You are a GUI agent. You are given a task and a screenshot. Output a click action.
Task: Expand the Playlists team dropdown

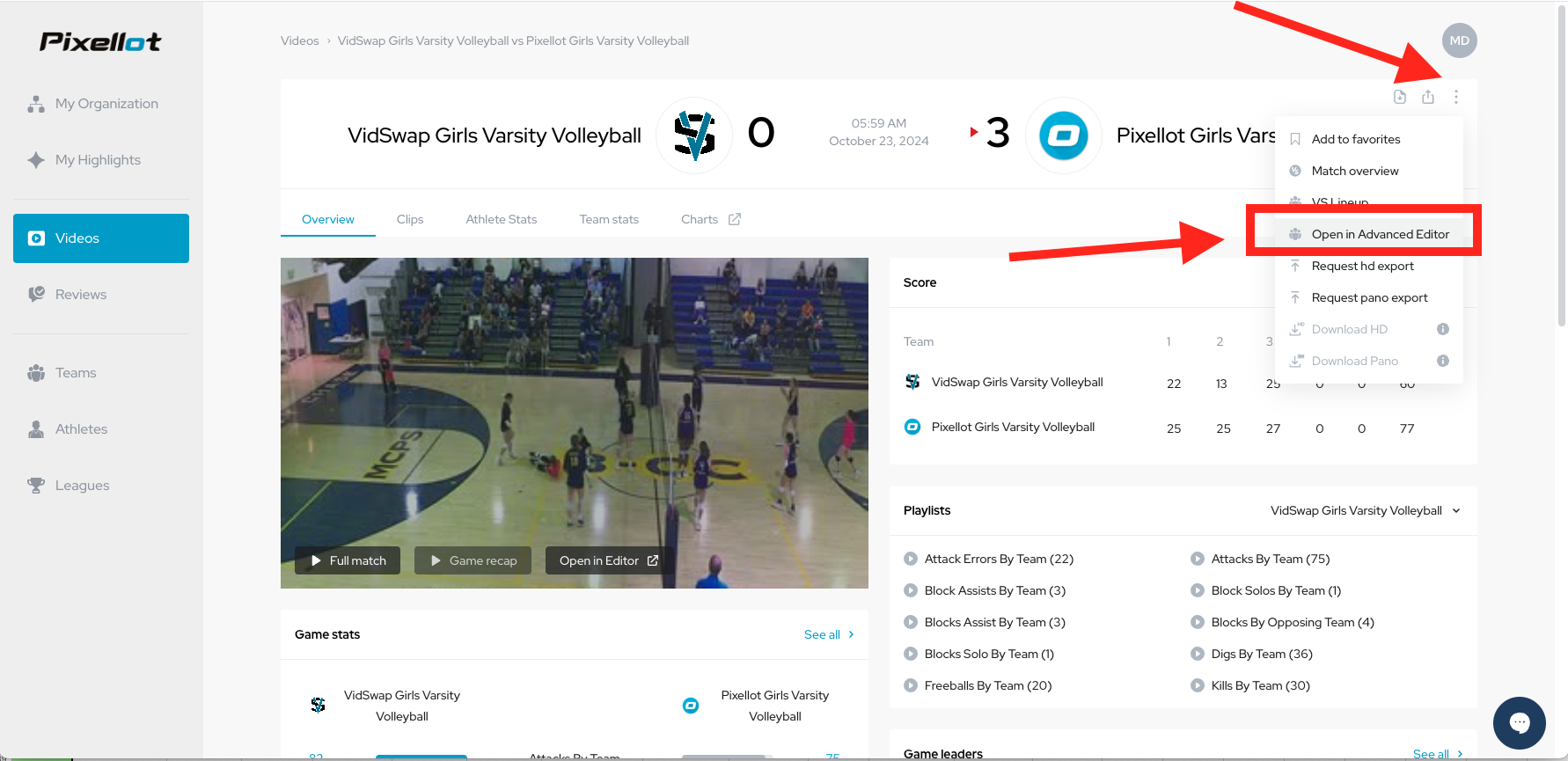1366,510
